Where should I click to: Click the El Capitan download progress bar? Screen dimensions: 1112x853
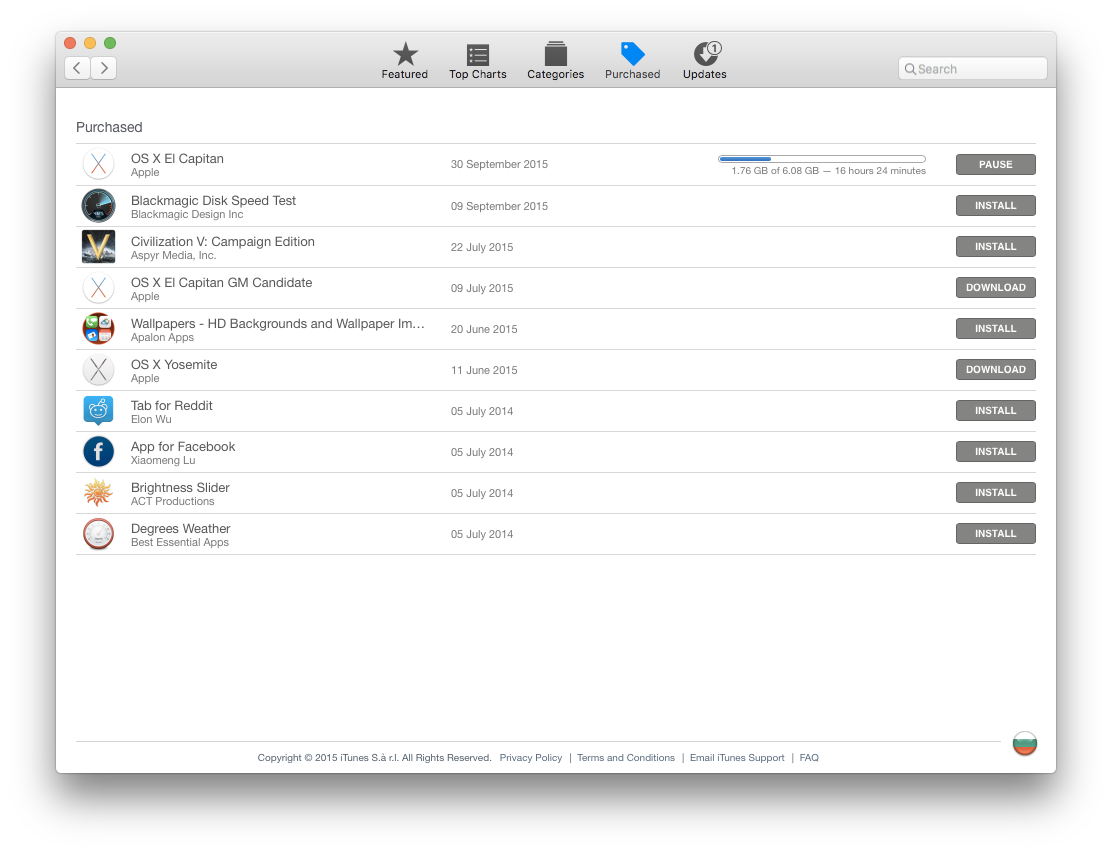click(822, 159)
